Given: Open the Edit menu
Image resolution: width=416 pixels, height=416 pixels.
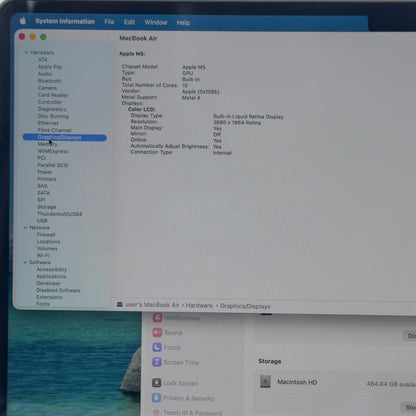Looking at the screenshot, I should click(x=129, y=22).
